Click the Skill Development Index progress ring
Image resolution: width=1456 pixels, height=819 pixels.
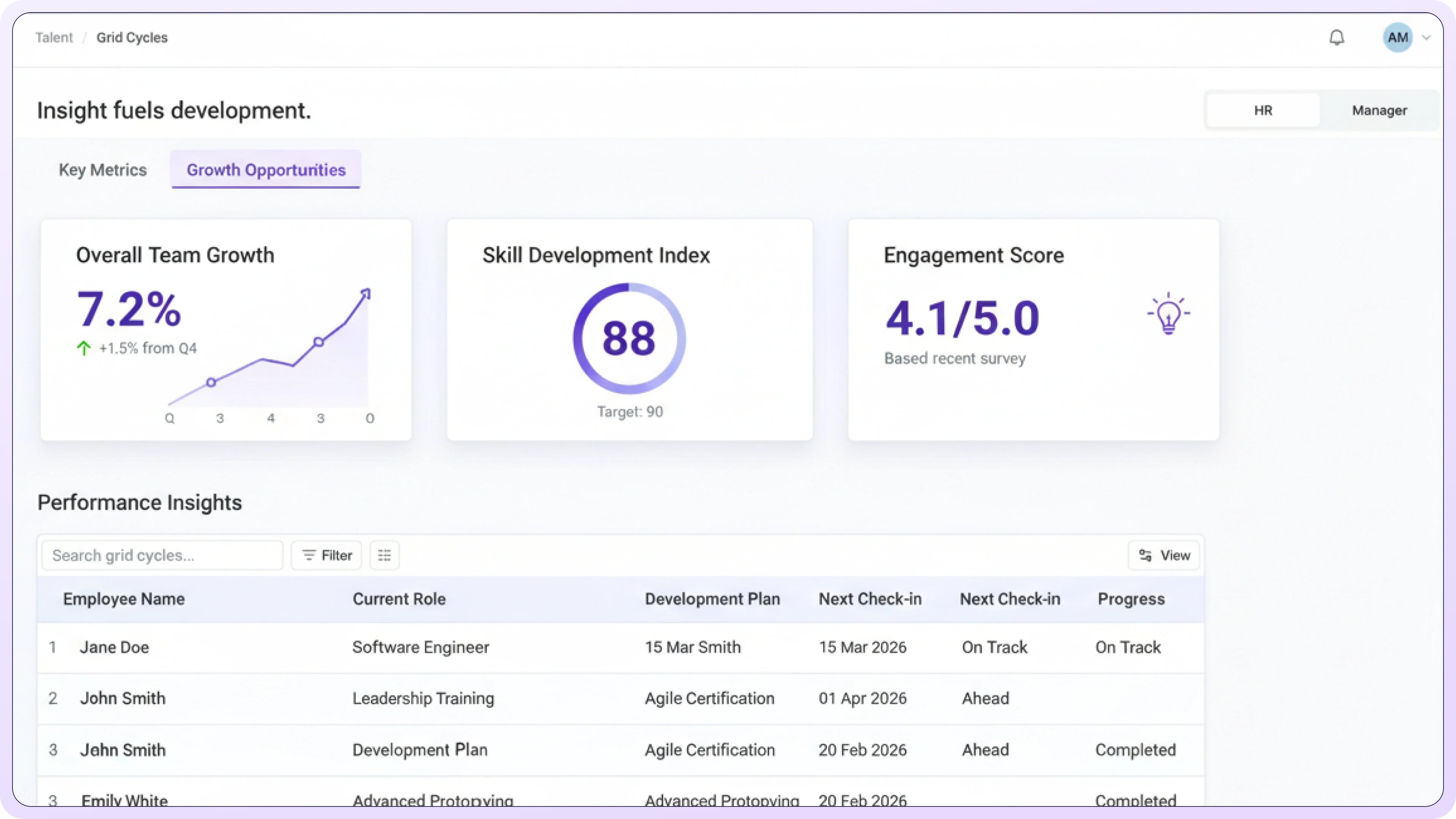tap(629, 339)
